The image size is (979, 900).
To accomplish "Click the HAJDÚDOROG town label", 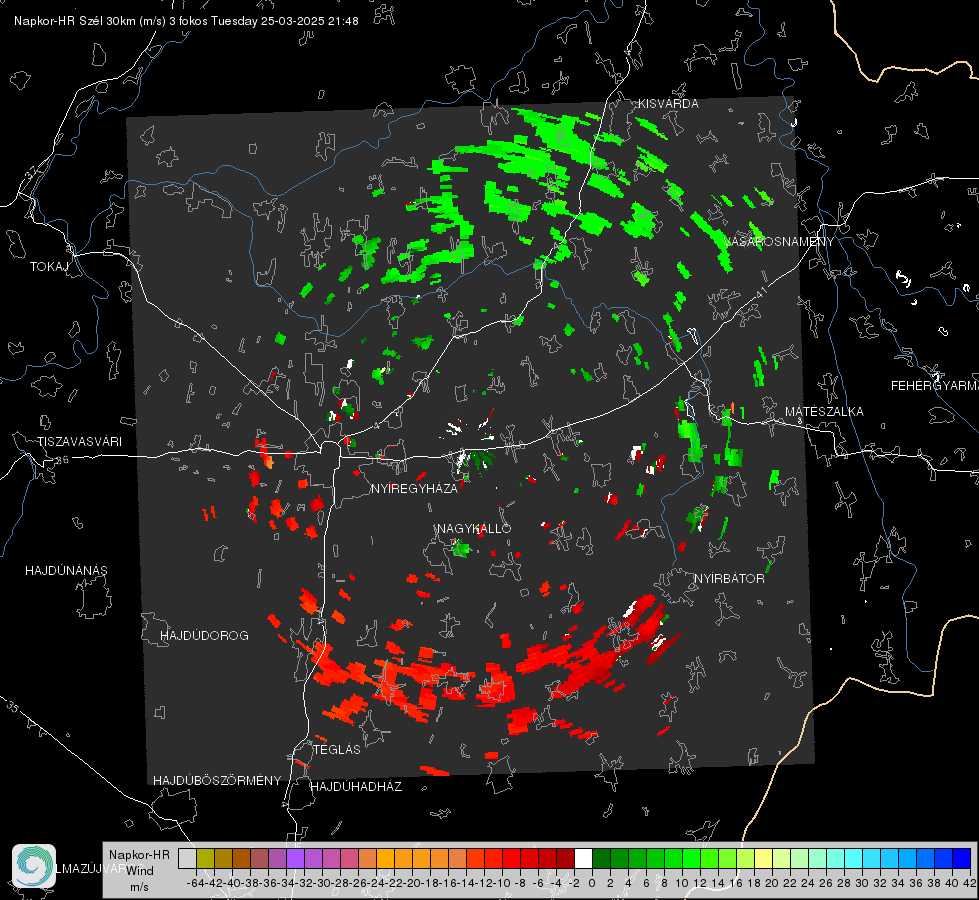I will click(204, 635).
